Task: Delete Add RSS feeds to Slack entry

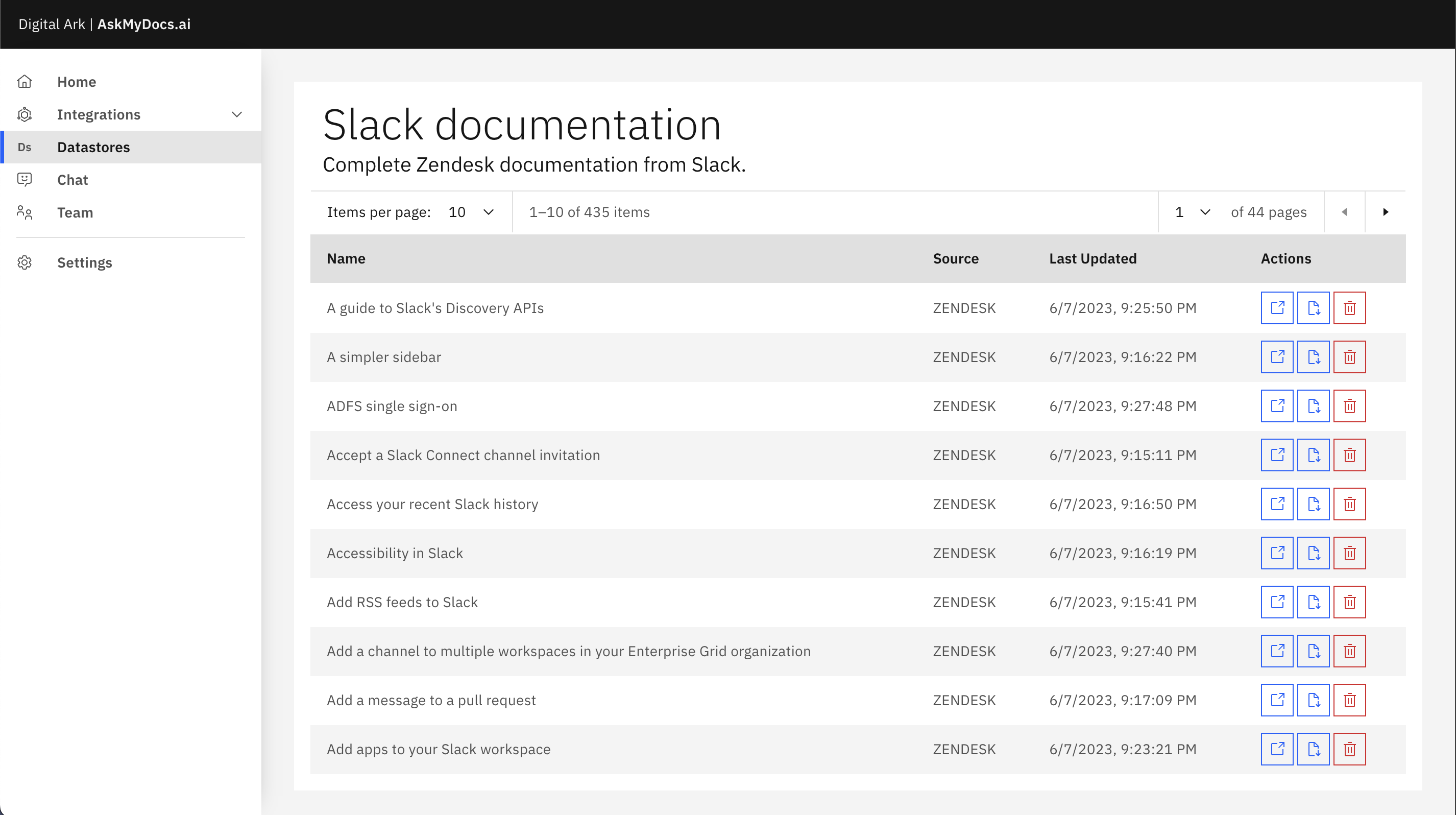Action: pyautogui.click(x=1349, y=602)
